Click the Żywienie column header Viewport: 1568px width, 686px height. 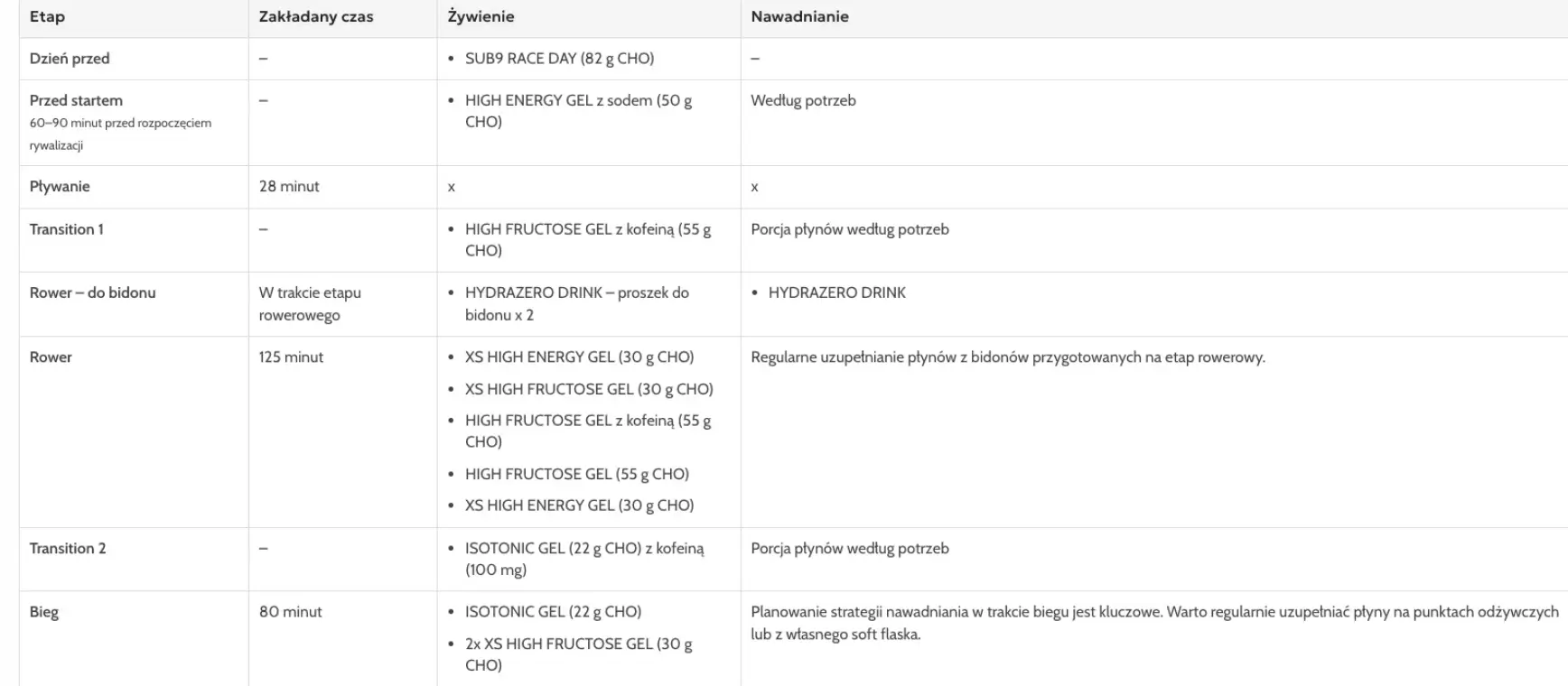[481, 16]
